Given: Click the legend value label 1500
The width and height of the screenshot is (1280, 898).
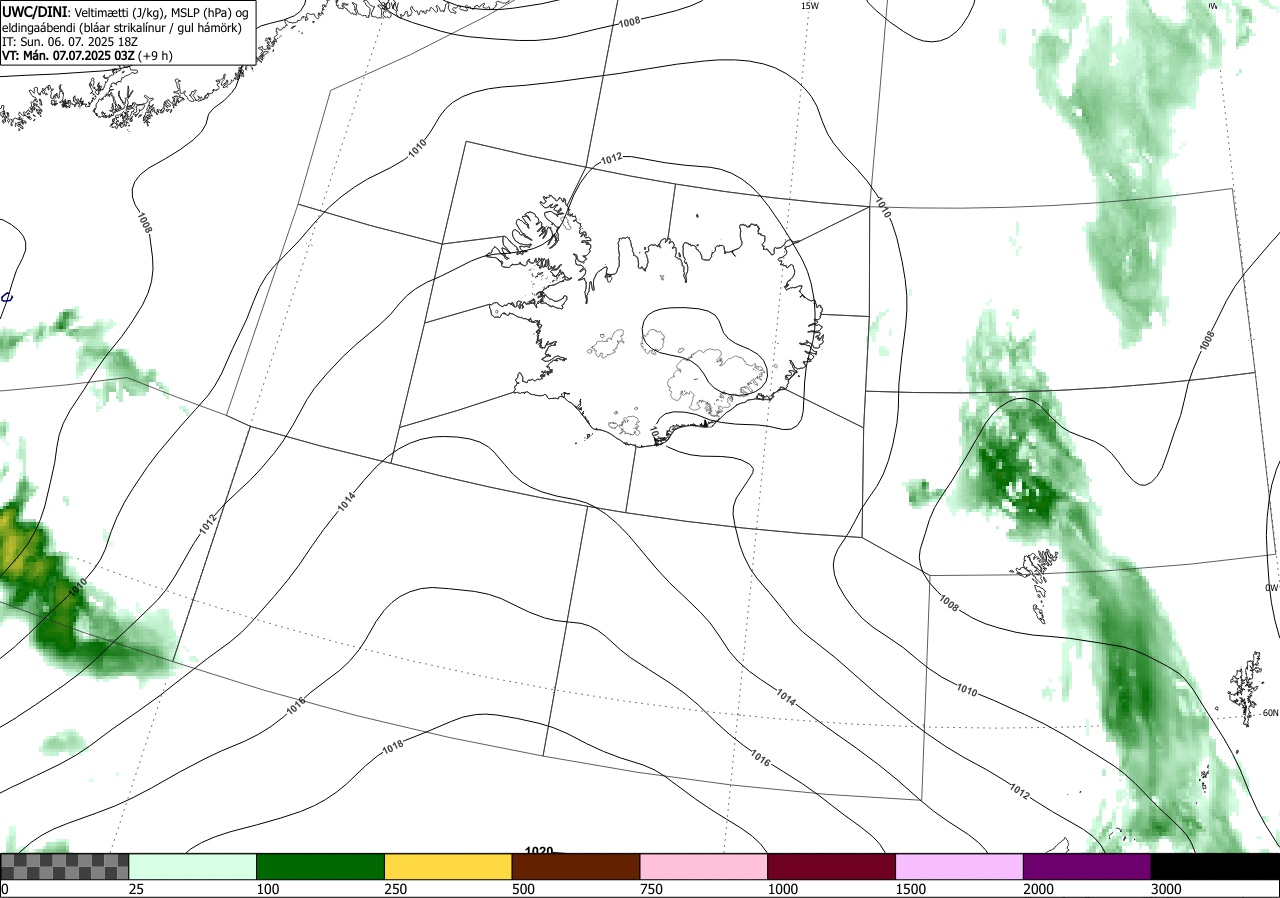Looking at the screenshot, I should pyautogui.click(x=911, y=889).
